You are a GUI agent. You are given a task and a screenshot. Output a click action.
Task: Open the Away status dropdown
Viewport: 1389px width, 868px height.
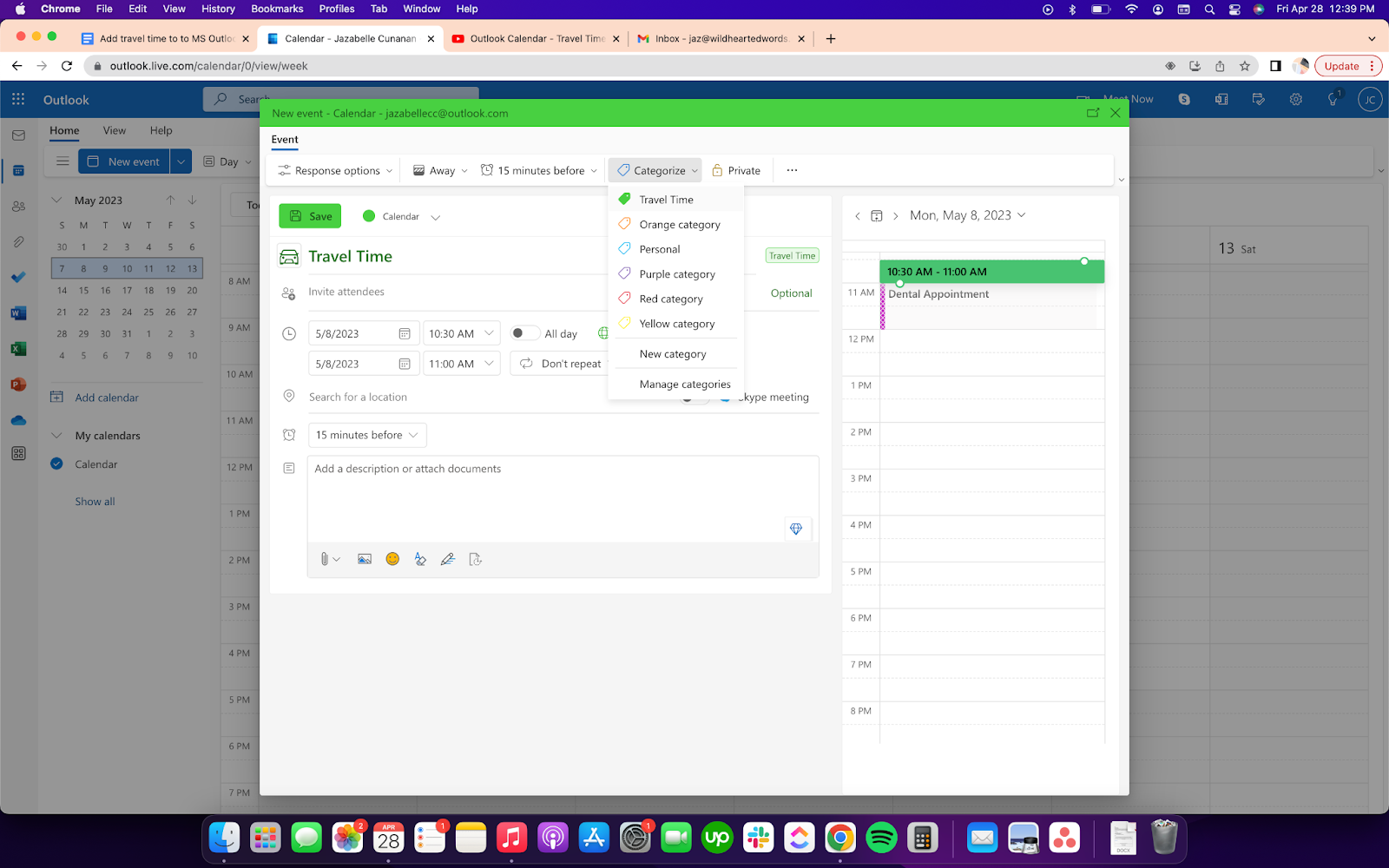[440, 170]
